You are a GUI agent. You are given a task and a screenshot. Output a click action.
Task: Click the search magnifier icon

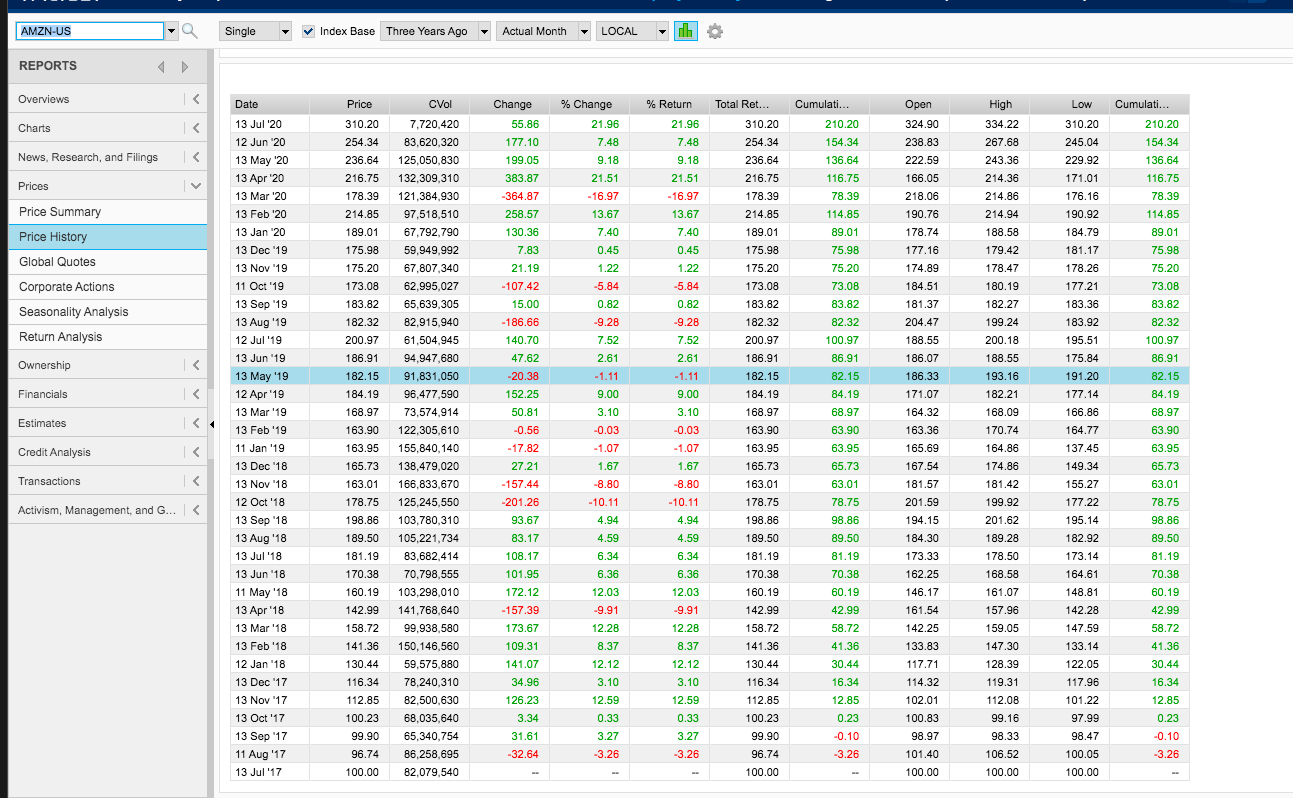189,32
